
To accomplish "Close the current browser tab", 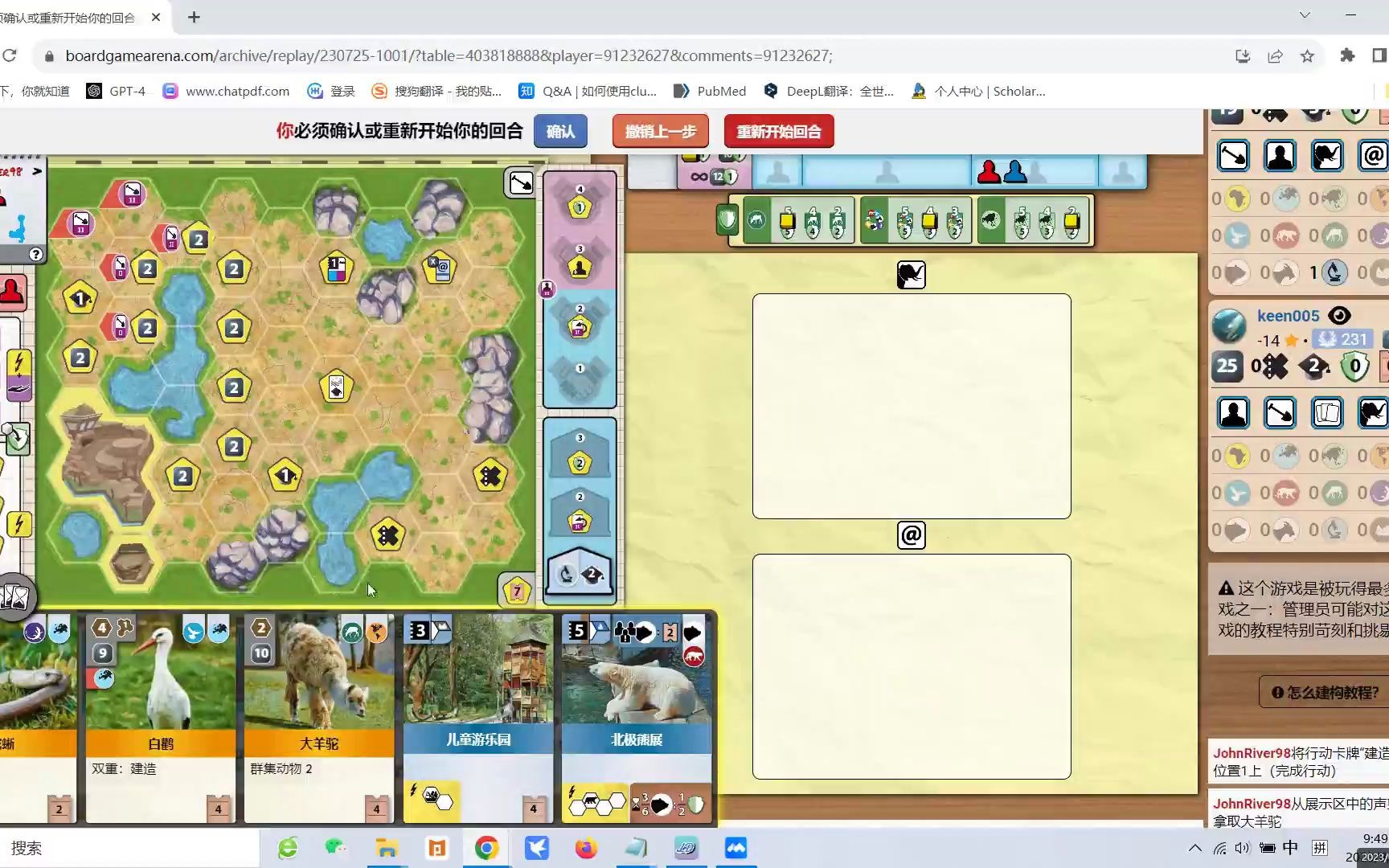I will [156, 17].
